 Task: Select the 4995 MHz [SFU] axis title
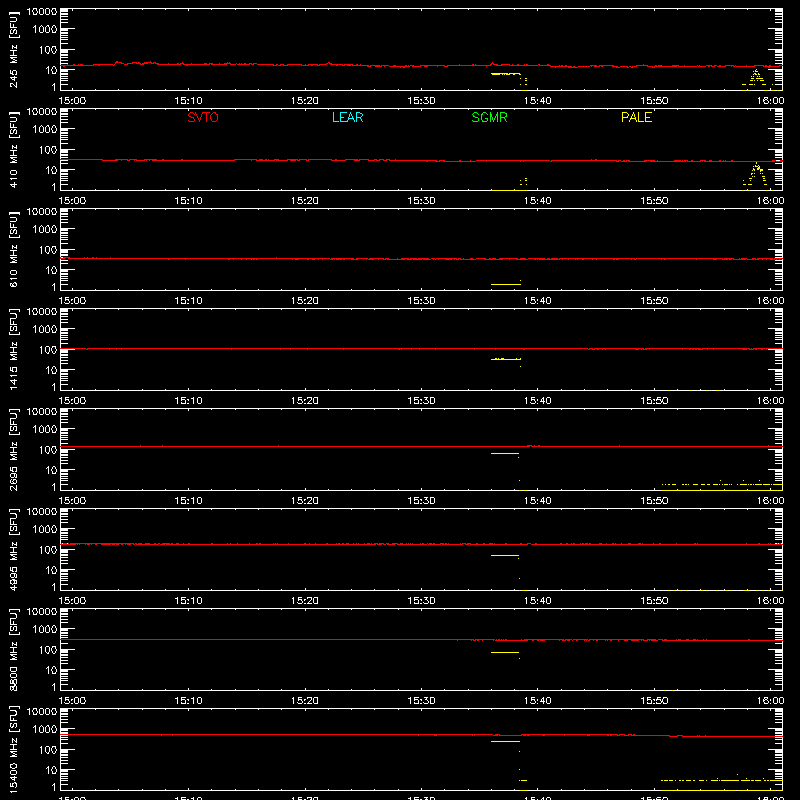[x=14, y=549]
